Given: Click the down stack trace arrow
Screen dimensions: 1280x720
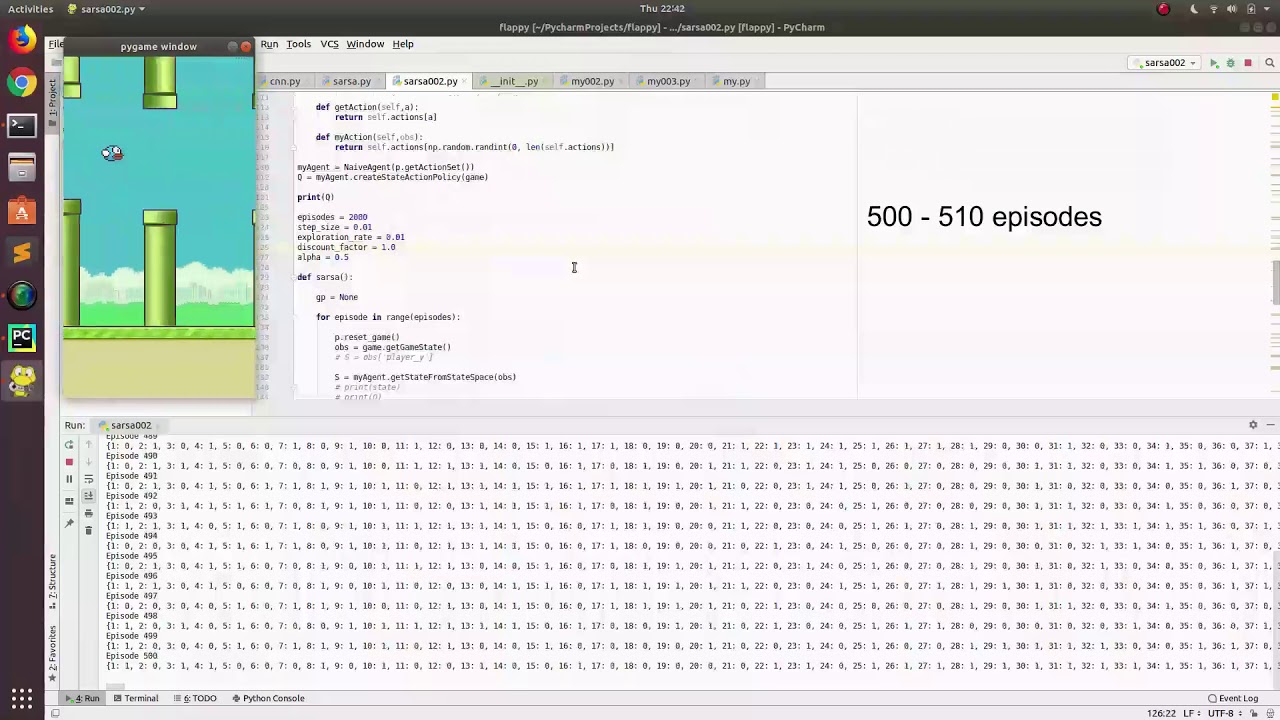Looking at the screenshot, I should (88, 461).
